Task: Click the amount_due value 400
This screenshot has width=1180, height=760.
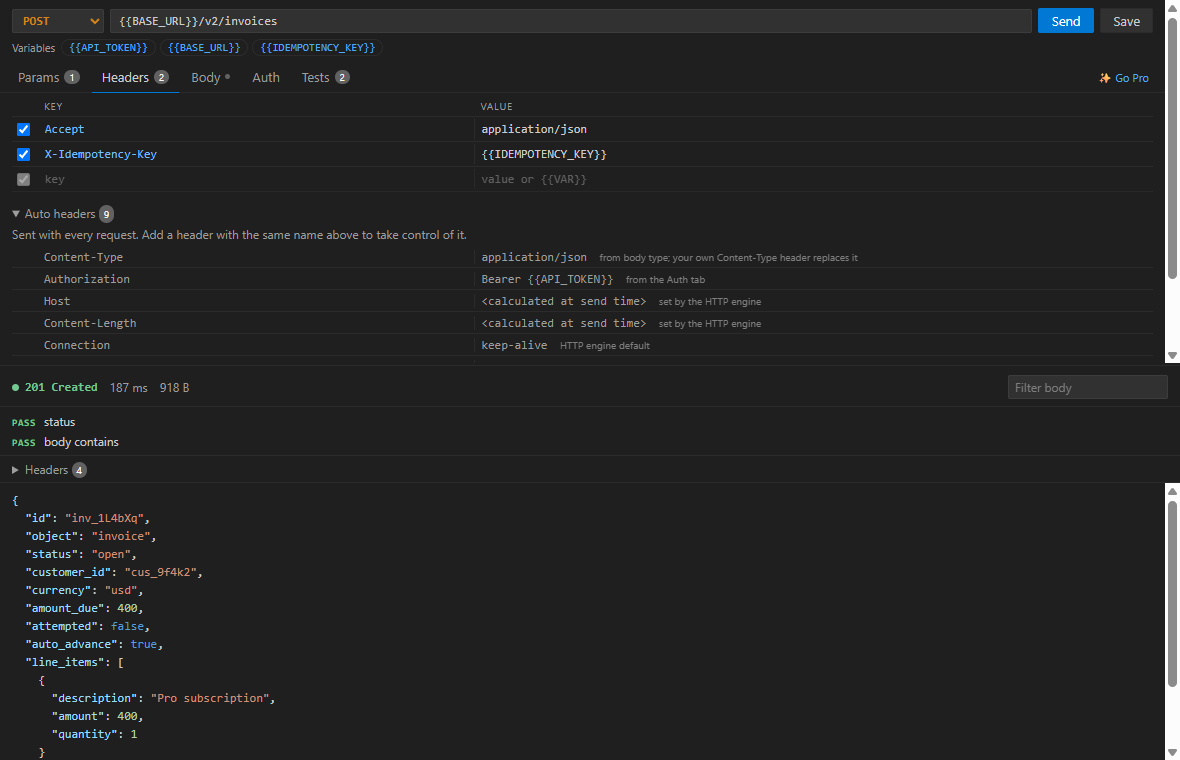Action: pyautogui.click(x=127, y=608)
